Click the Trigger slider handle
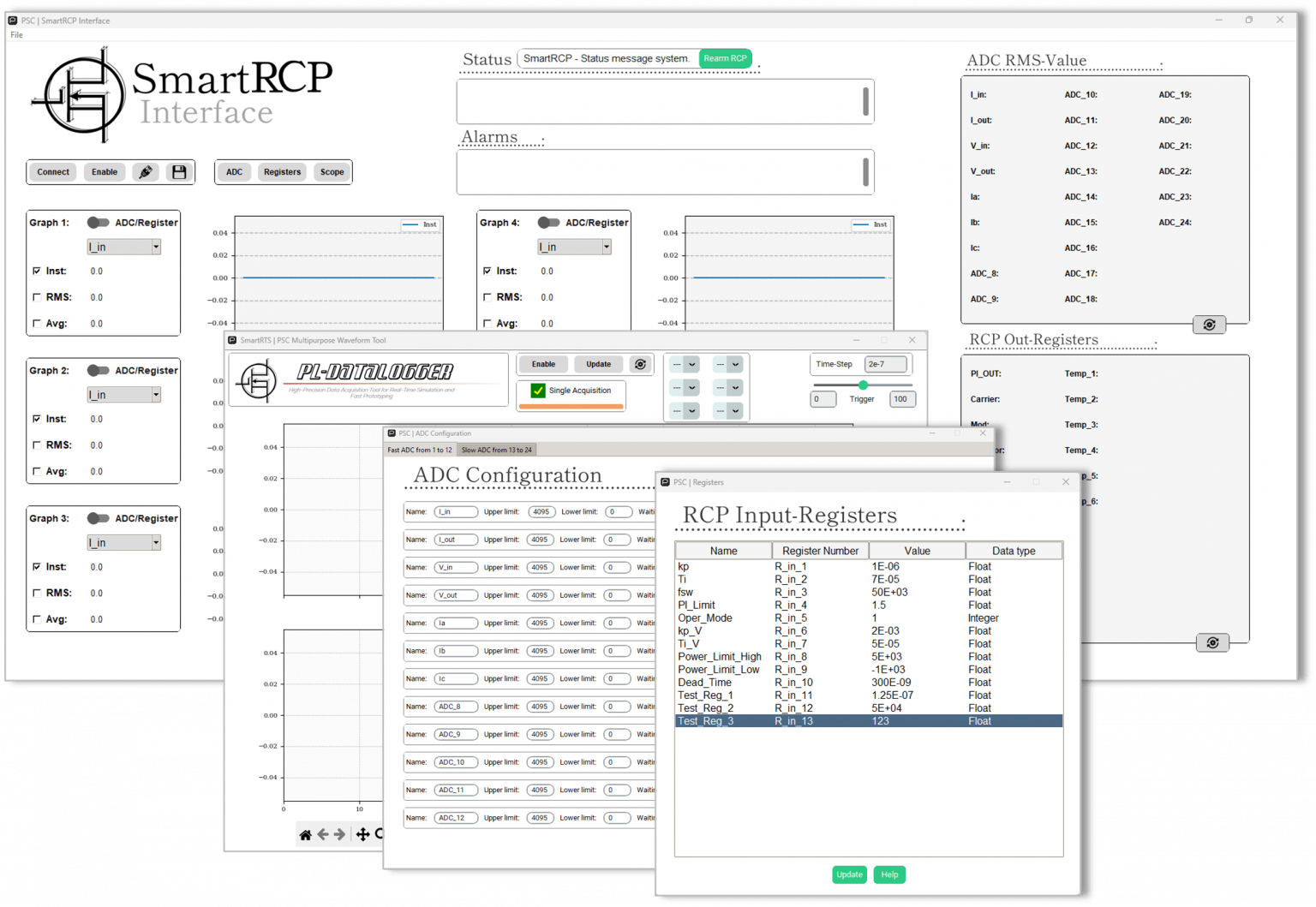The height and width of the screenshot is (907, 1316). (x=862, y=385)
